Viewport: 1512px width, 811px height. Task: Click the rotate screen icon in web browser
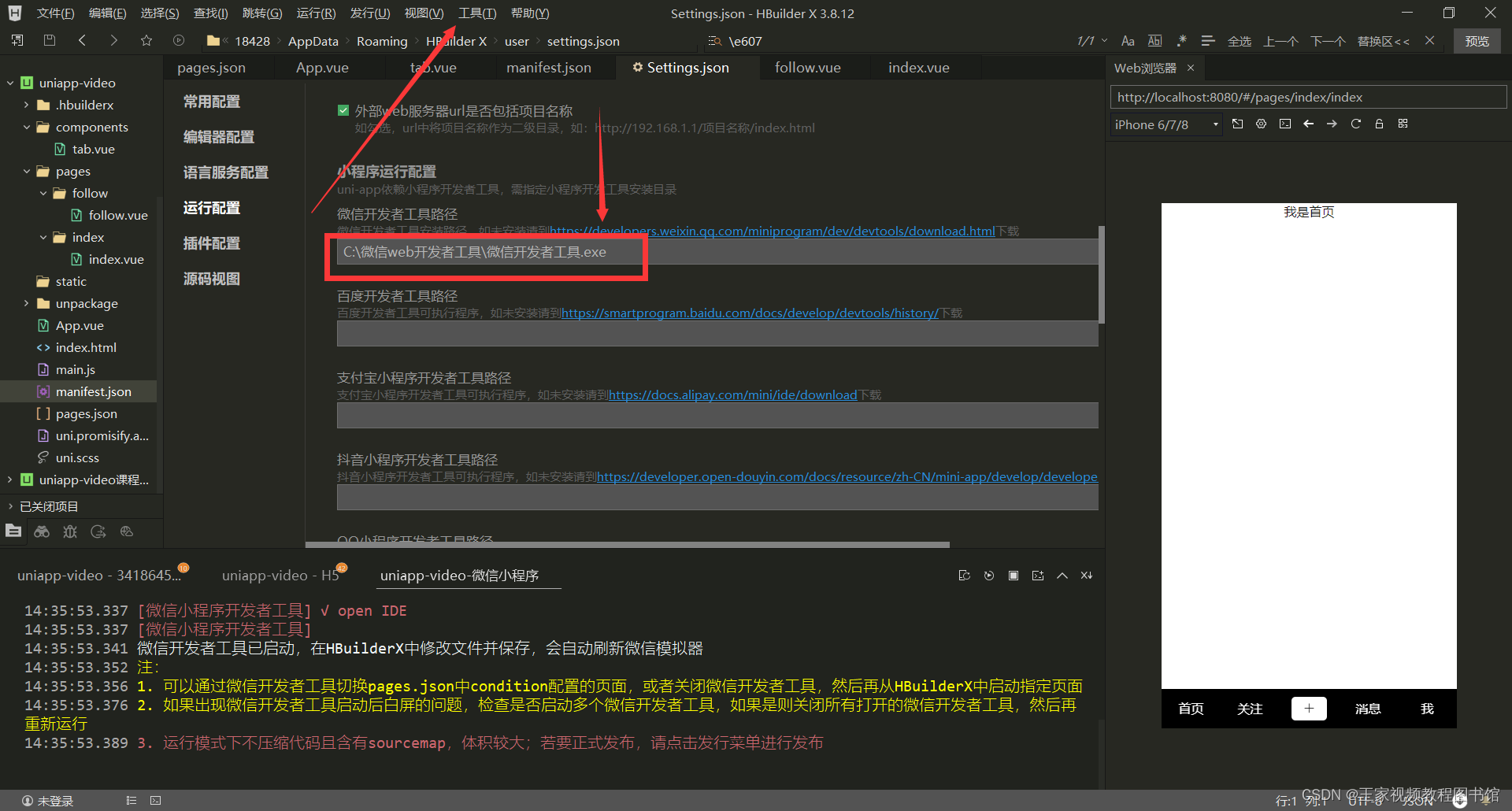[x=1238, y=124]
